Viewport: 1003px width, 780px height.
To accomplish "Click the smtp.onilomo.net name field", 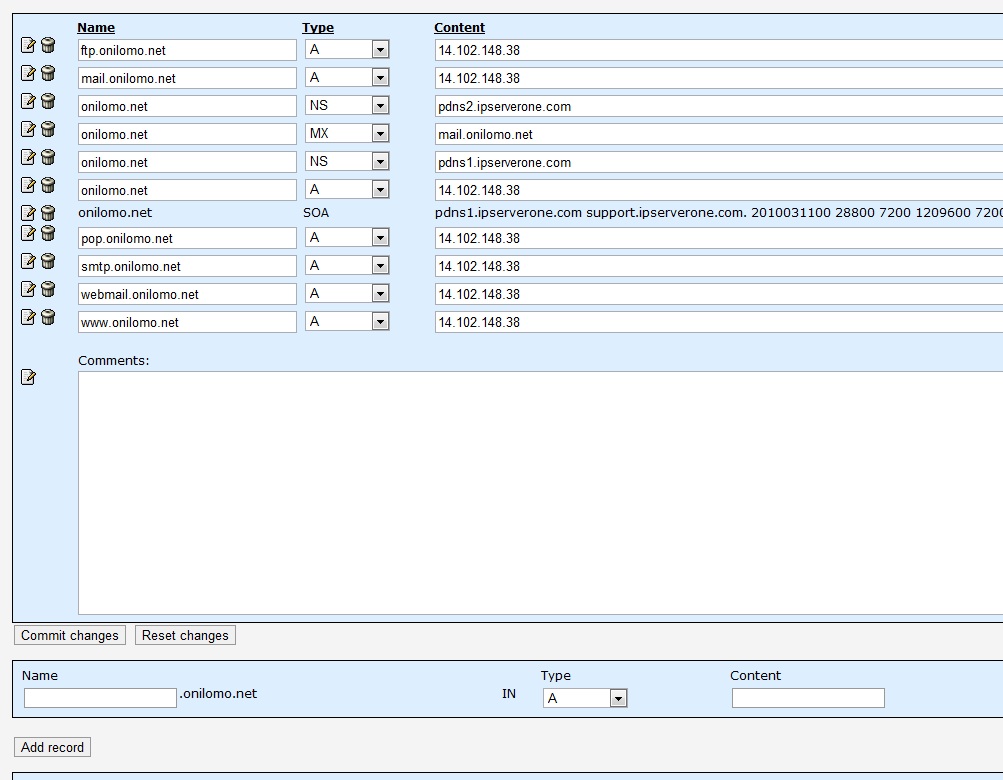I will coord(187,266).
